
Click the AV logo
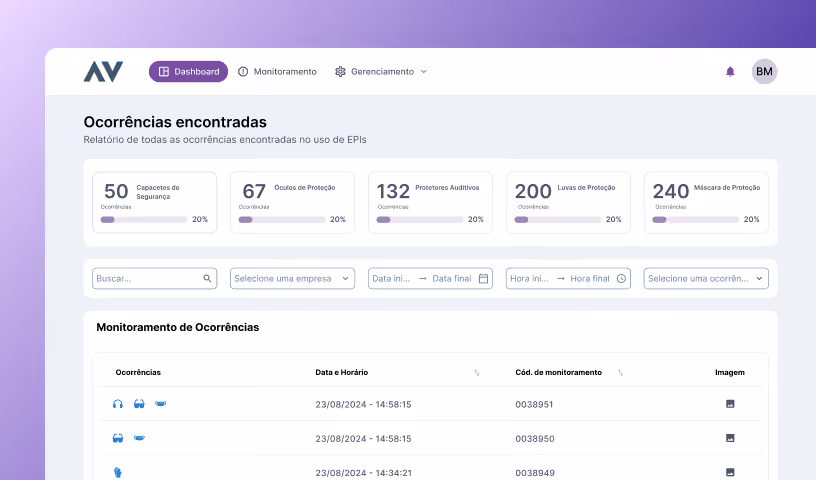pyautogui.click(x=103, y=71)
